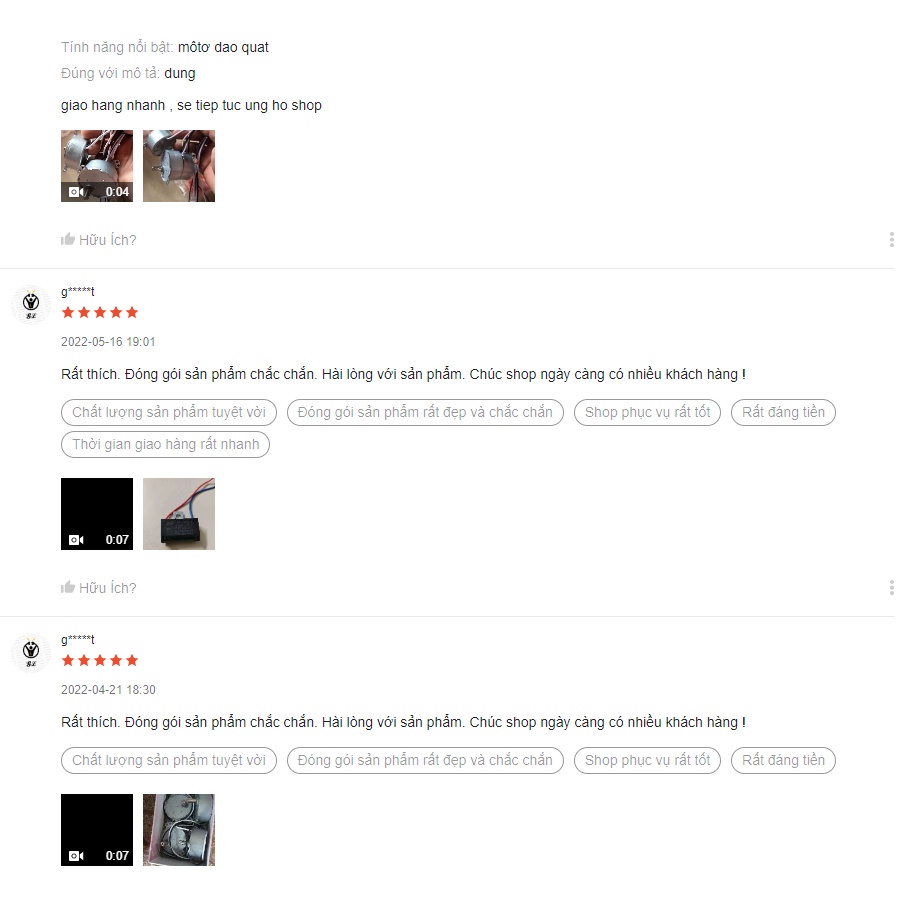Click the thumbs-up Hữu Ích icon under first review
Screen dimensions: 917x917
click(68, 239)
